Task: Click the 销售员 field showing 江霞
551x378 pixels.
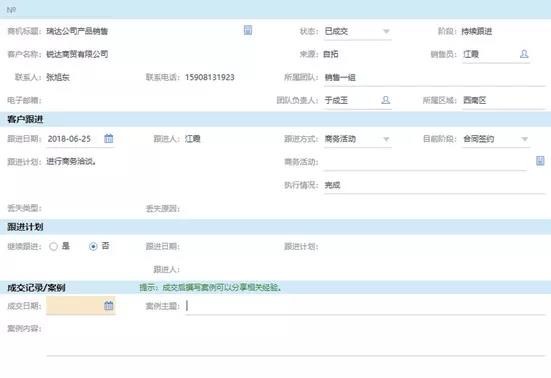Action: click(496, 54)
